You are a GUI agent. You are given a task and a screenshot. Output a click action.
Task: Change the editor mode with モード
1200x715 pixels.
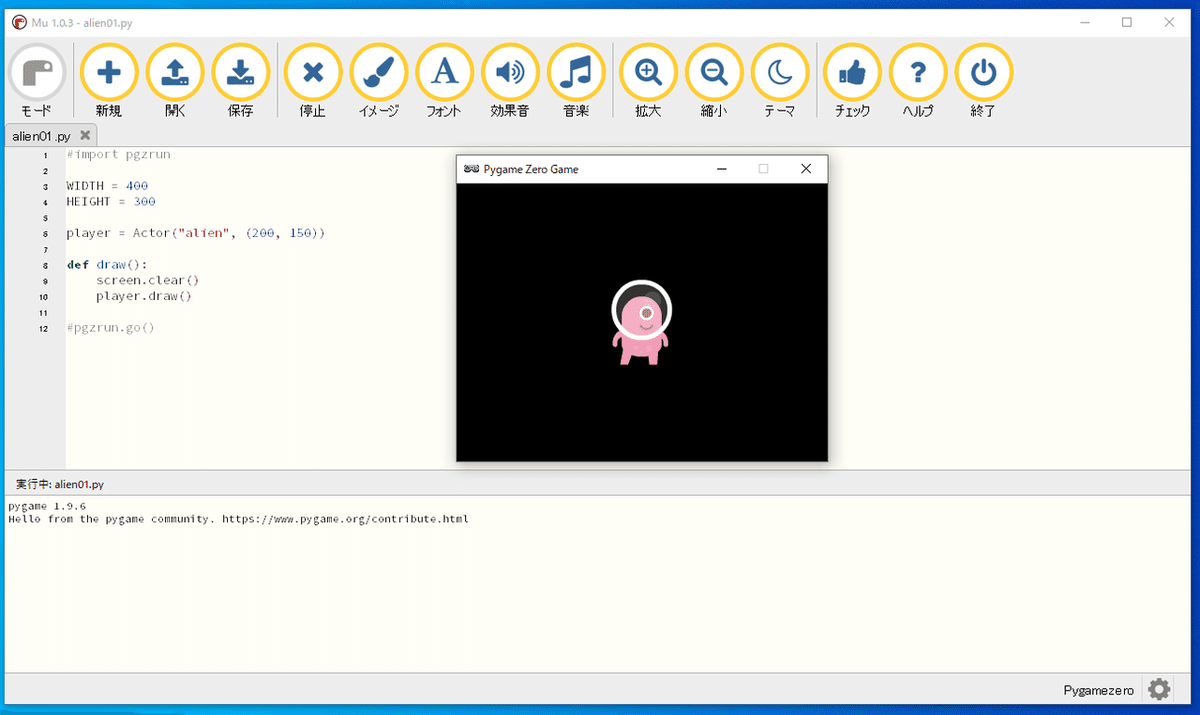click(x=36, y=71)
